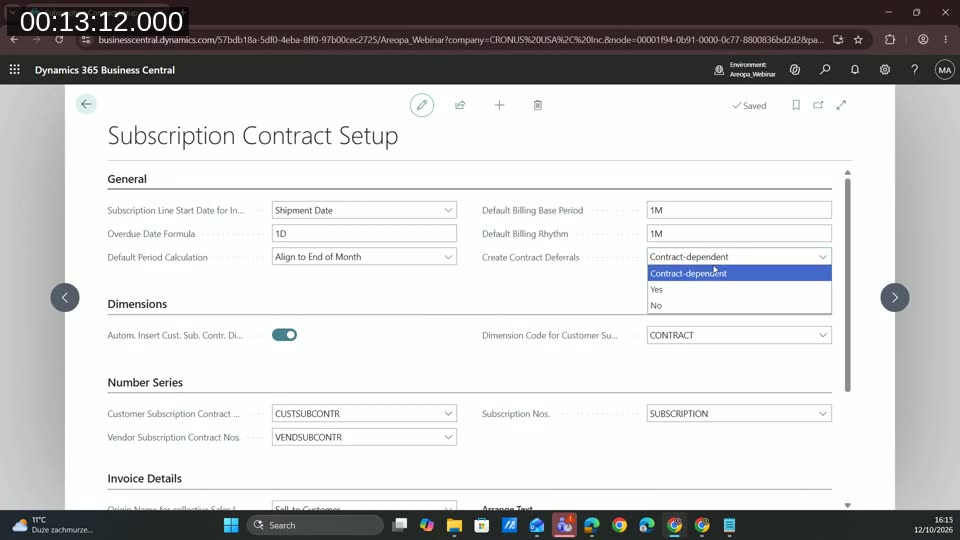Image resolution: width=960 pixels, height=540 pixels.
Task: Click the header search magnifier icon
Action: pos(825,70)
